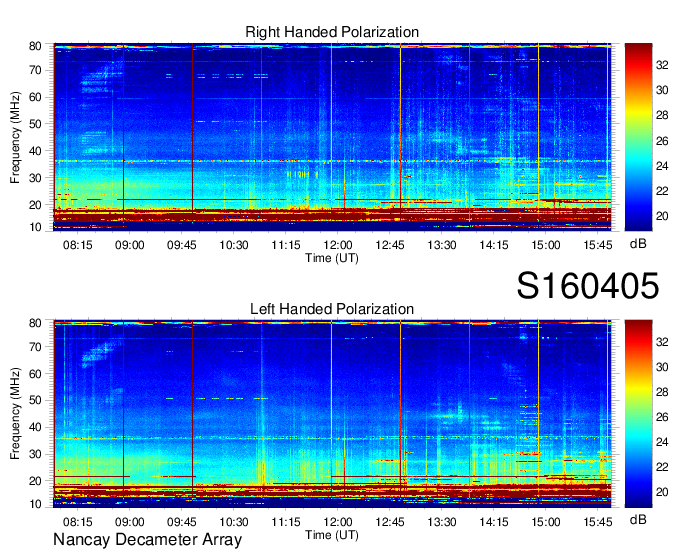680x552 pixels.
Task: Click the "15:00" time tick of Left Handed plot
Action: pyautogui.click(x=546, y=522)
